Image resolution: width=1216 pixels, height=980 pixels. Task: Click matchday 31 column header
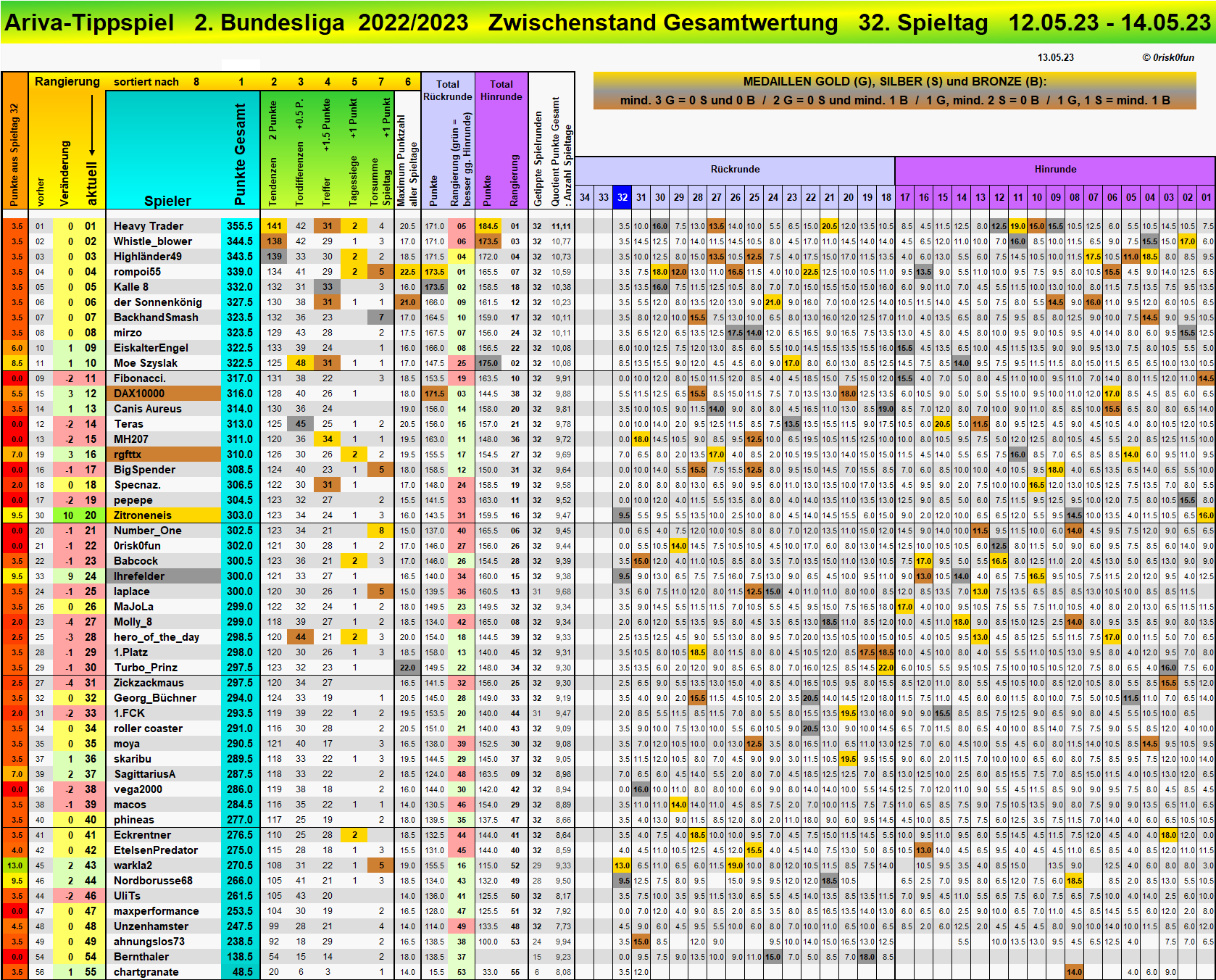(641, 197)
